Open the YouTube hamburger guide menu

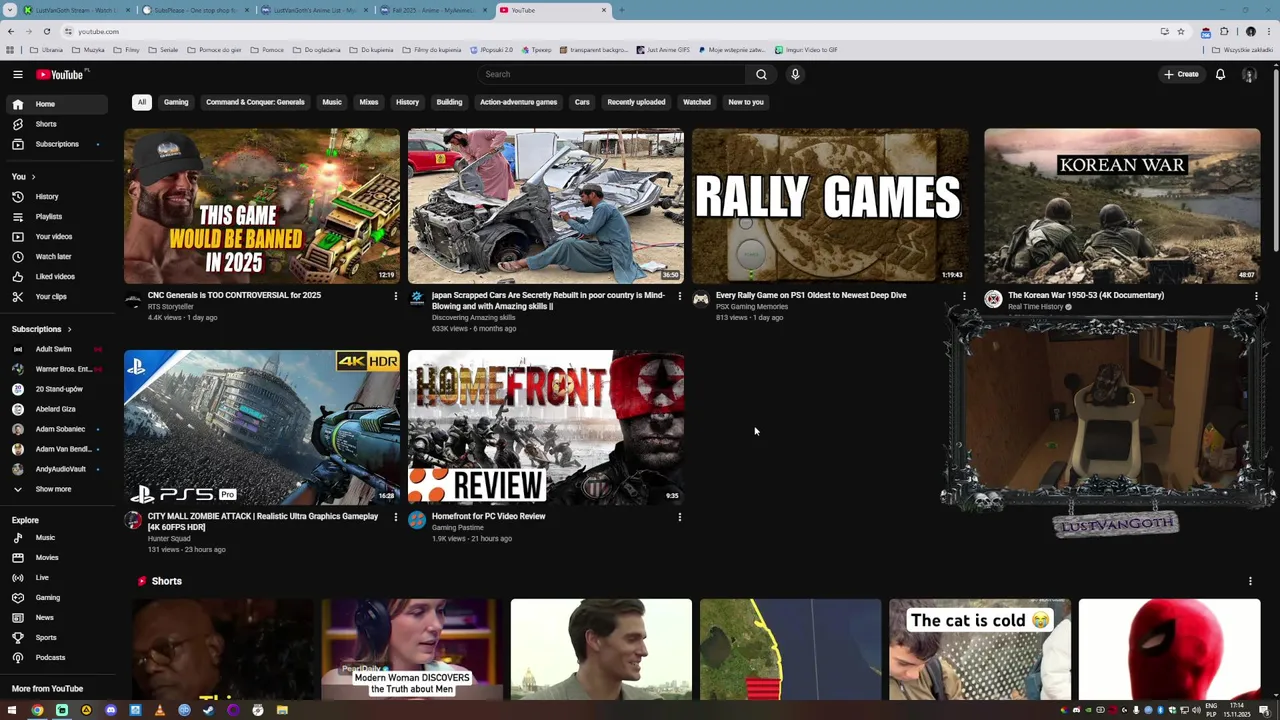tap(18, 74)
